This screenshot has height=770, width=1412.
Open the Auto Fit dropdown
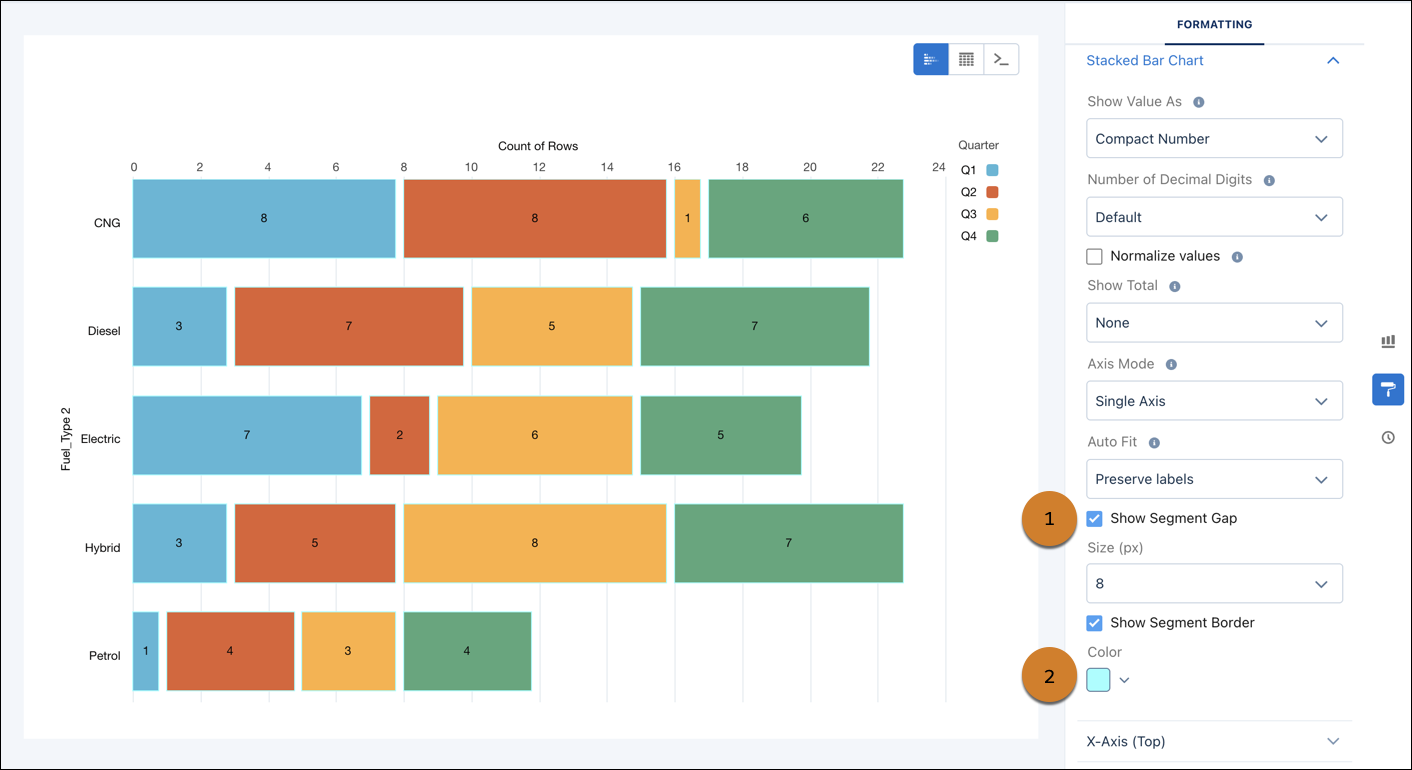(x=1214, y=479)
